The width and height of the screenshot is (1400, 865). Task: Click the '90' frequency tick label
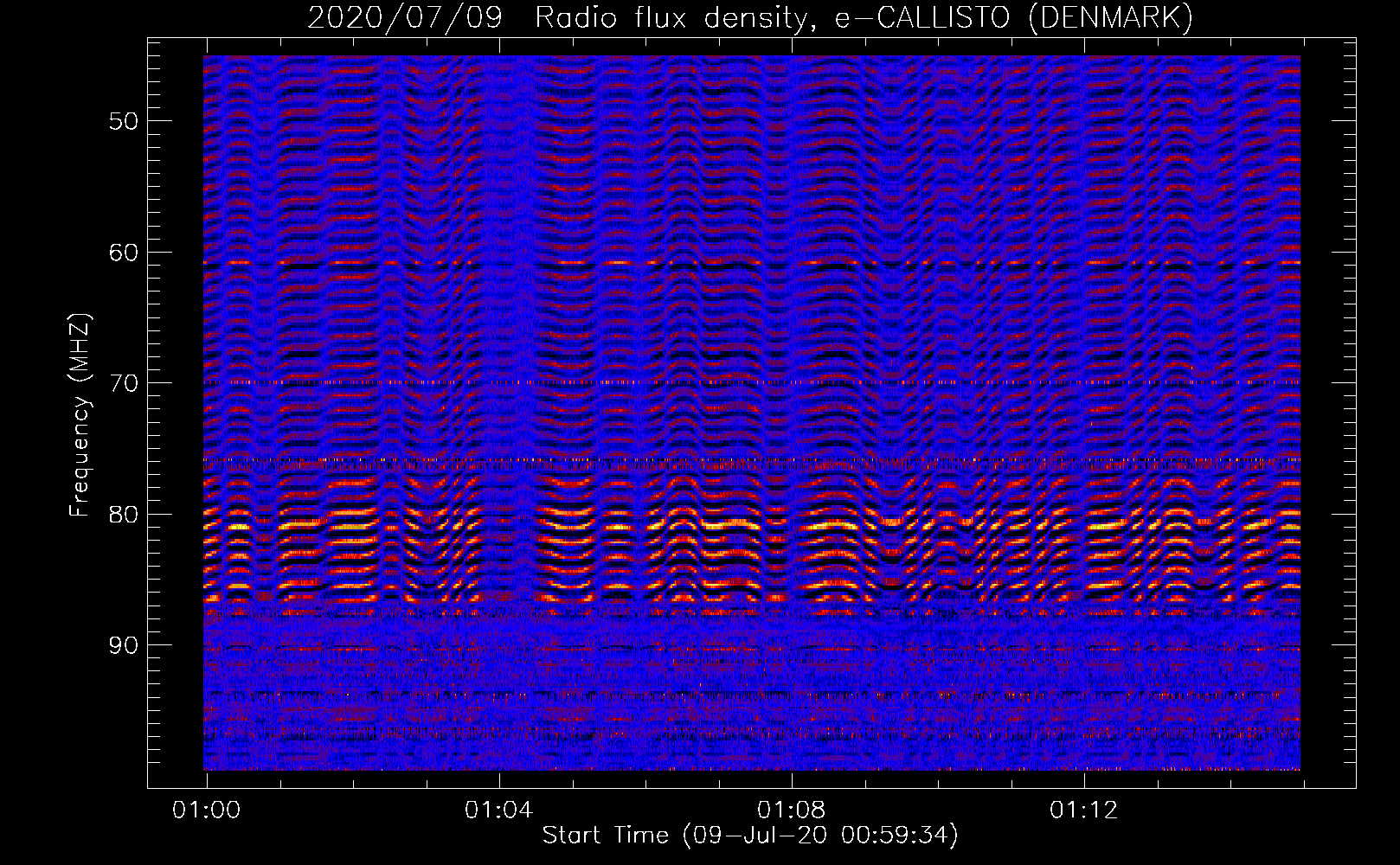click(x=123, y=645)
